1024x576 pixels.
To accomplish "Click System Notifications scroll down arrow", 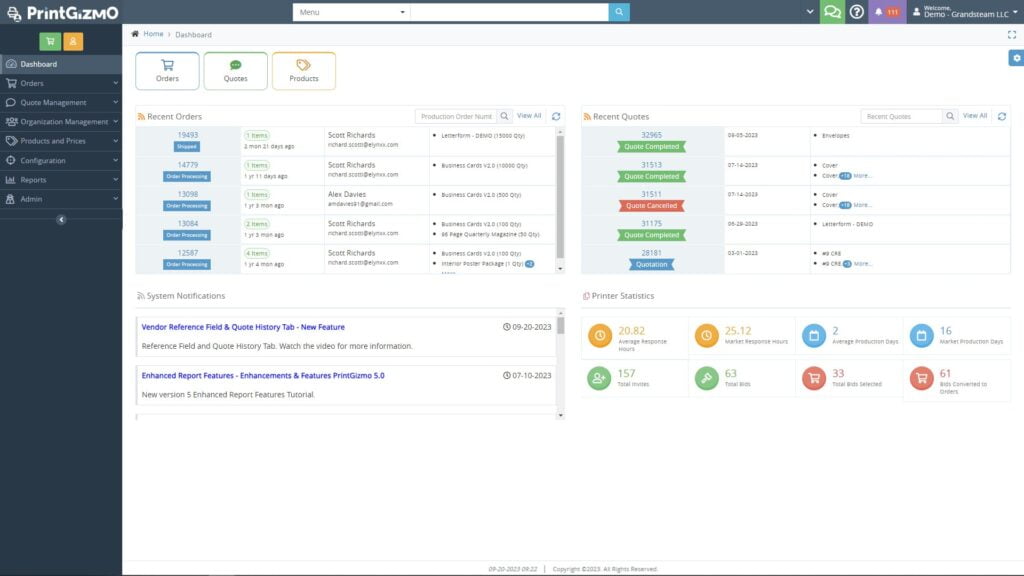I will 560,415.
